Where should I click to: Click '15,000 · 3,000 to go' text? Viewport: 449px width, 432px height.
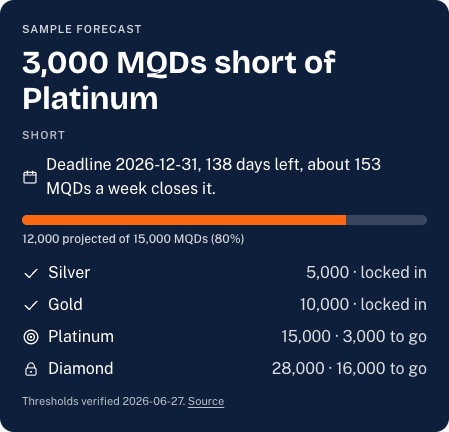pos(354,336)
